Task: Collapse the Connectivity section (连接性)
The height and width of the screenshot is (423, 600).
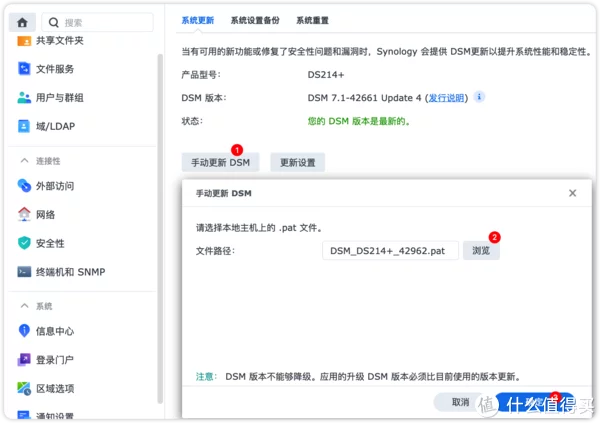Action: coord(24,161)
